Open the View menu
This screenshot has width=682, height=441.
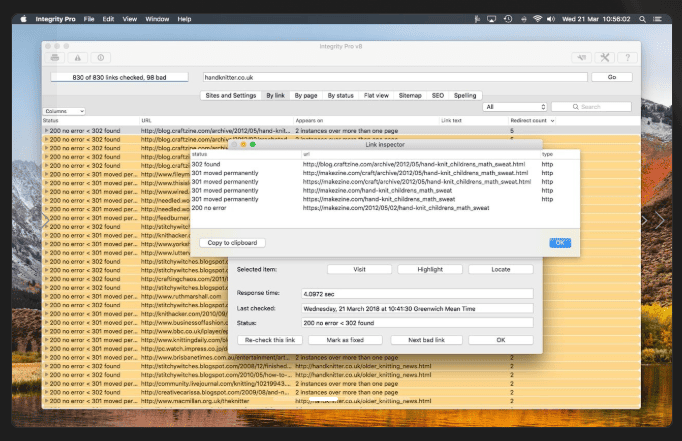point(130,19)
